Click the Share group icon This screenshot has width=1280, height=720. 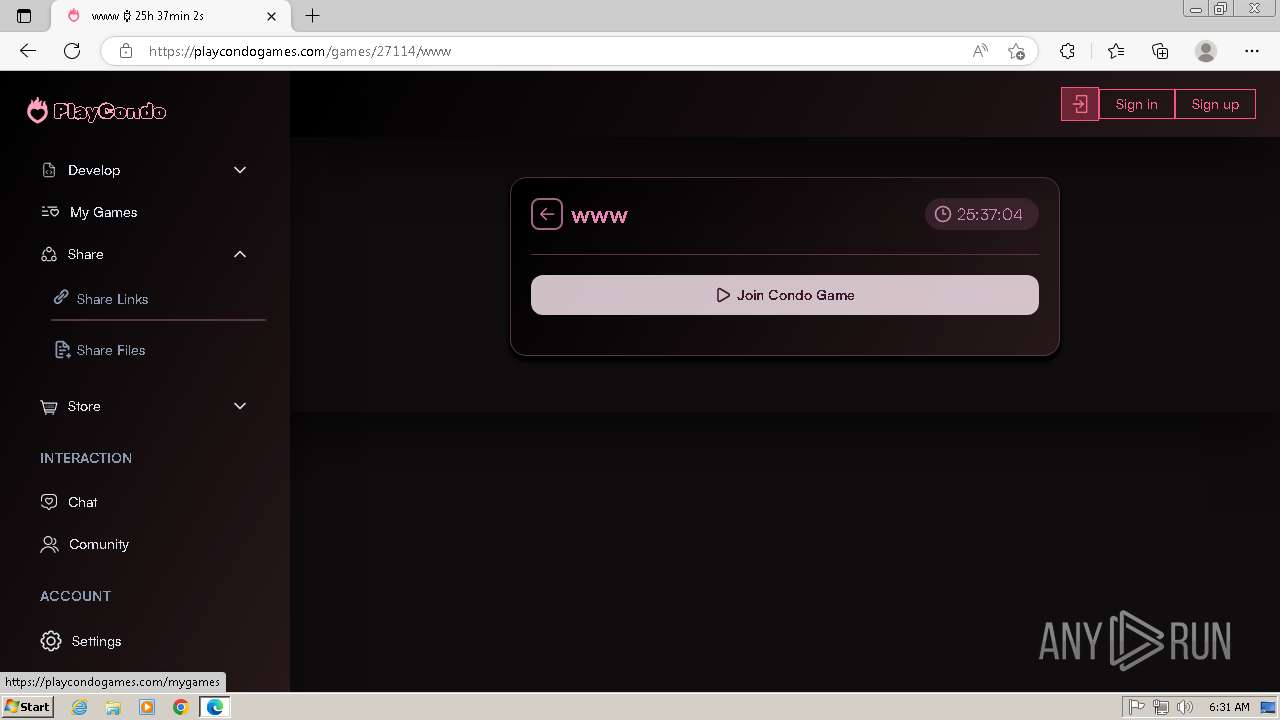click(49, 254)
